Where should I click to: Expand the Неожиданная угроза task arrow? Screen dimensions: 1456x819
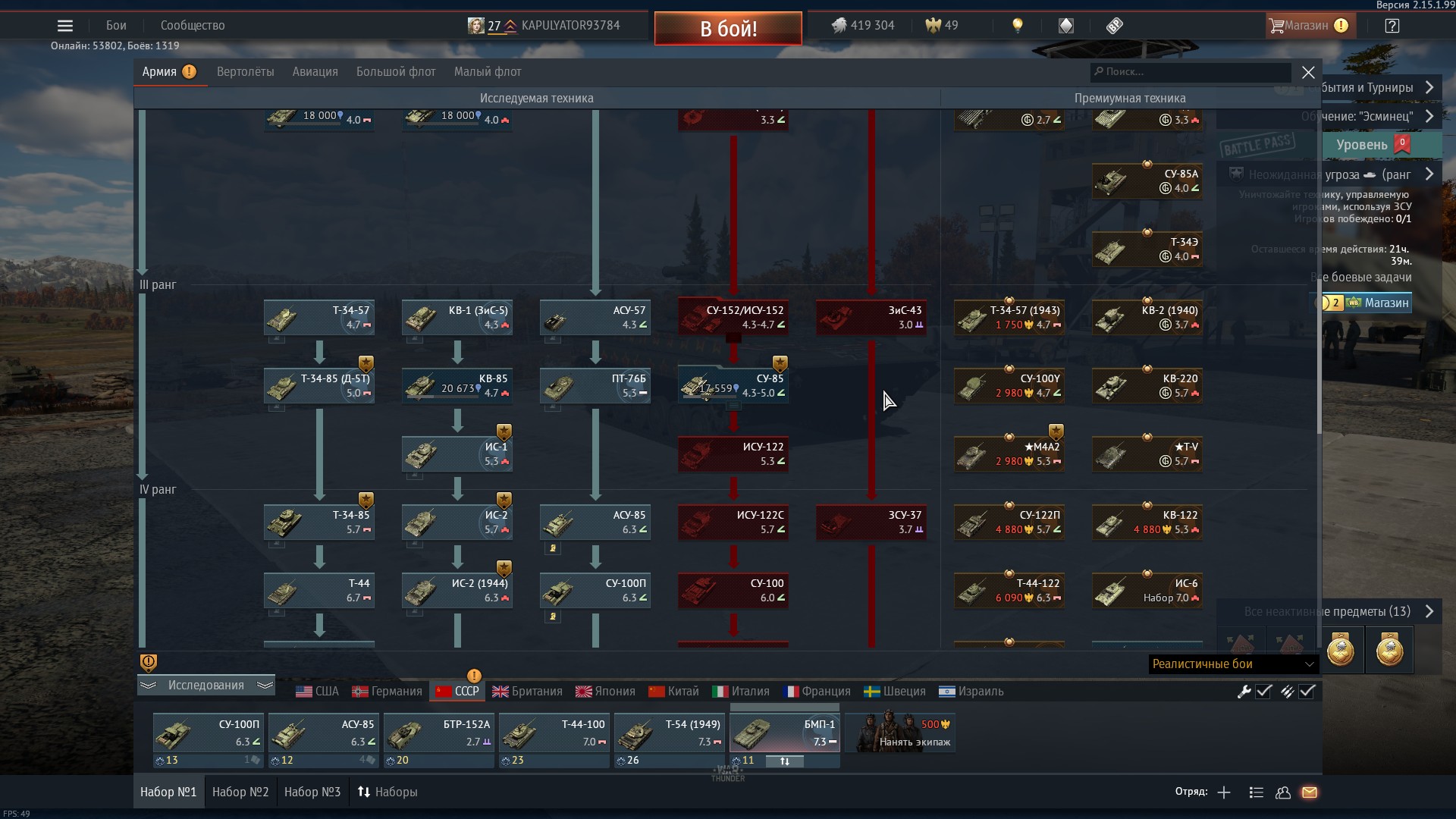tap(1429, 174)
